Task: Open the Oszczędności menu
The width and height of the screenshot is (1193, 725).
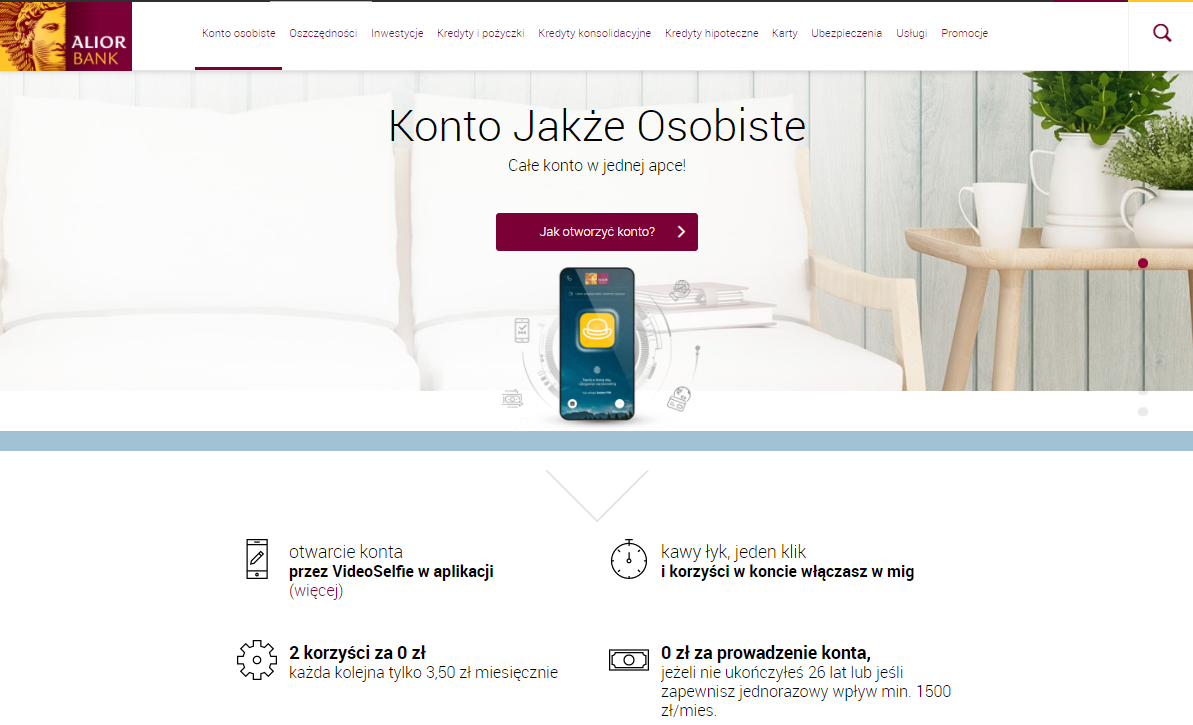Action: pyautogui.click(x=323, y=33)
